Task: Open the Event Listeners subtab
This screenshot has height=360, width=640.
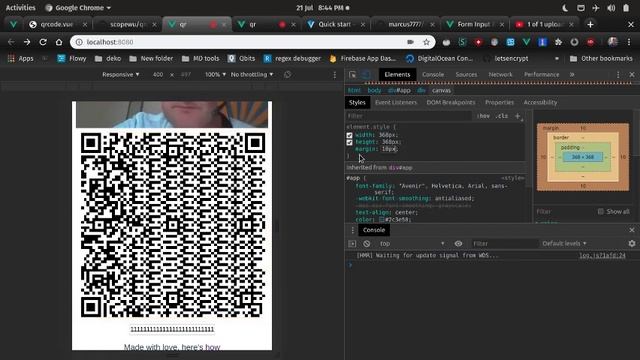Action: (396, 102)
